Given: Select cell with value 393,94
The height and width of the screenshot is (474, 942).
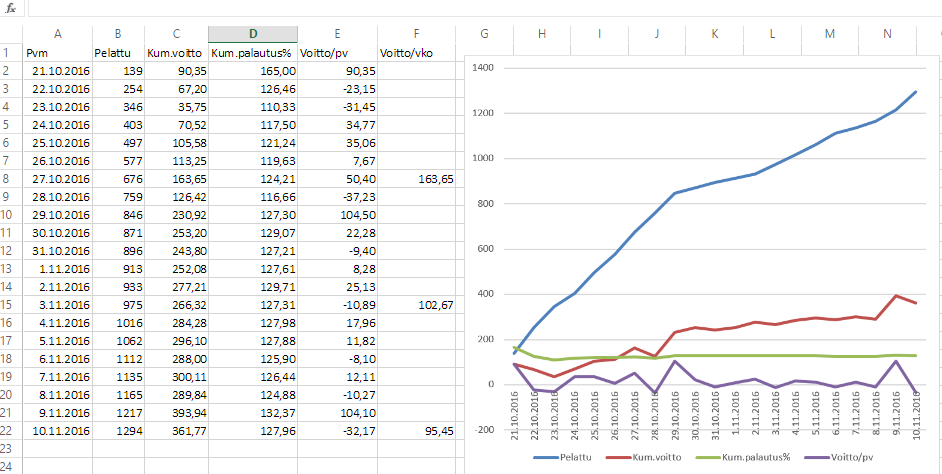Looking at the screenshot, I should [176, 413].
